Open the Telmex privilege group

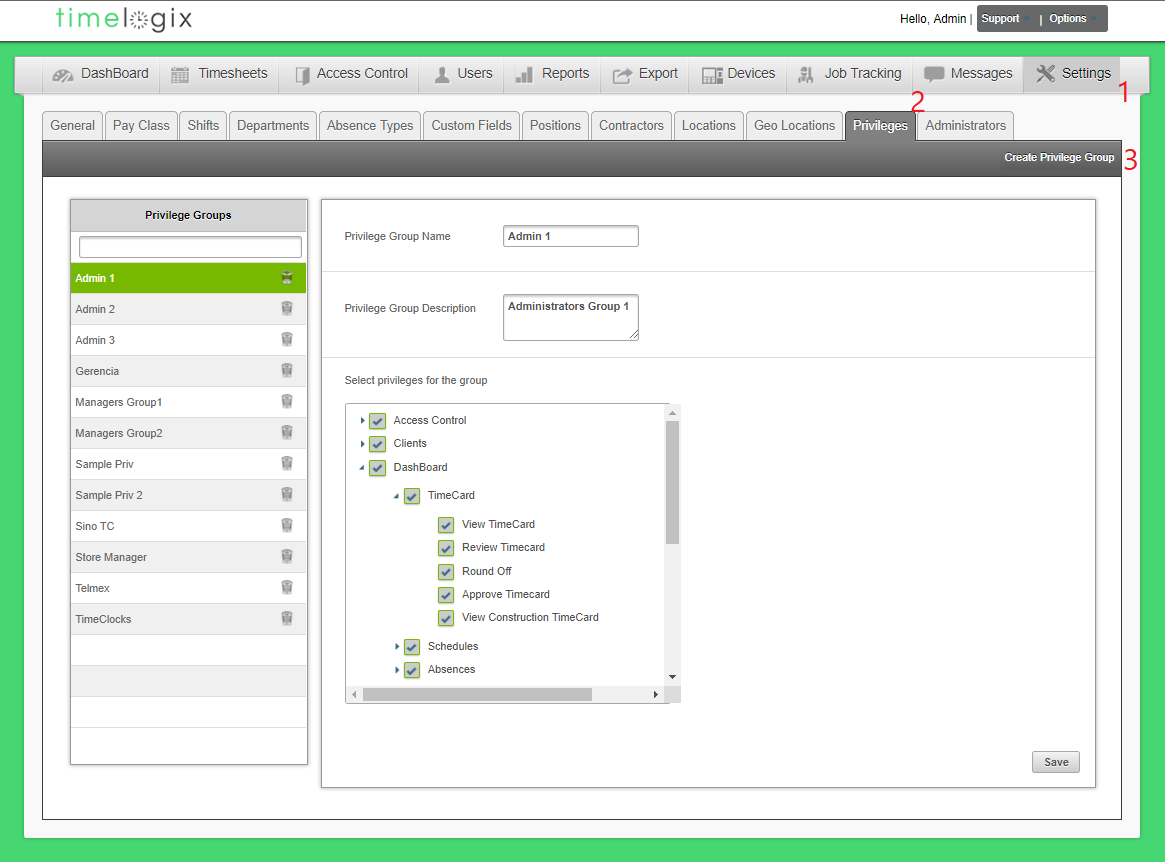189,588
